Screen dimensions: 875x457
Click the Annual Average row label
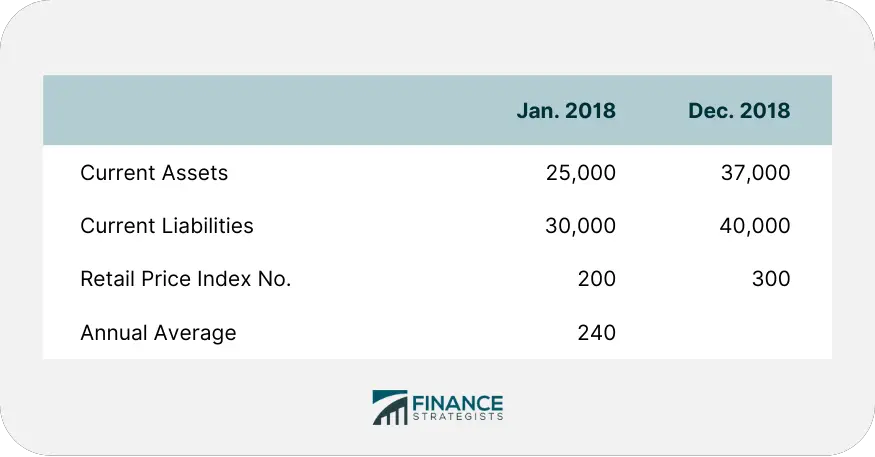click(158, 333)
